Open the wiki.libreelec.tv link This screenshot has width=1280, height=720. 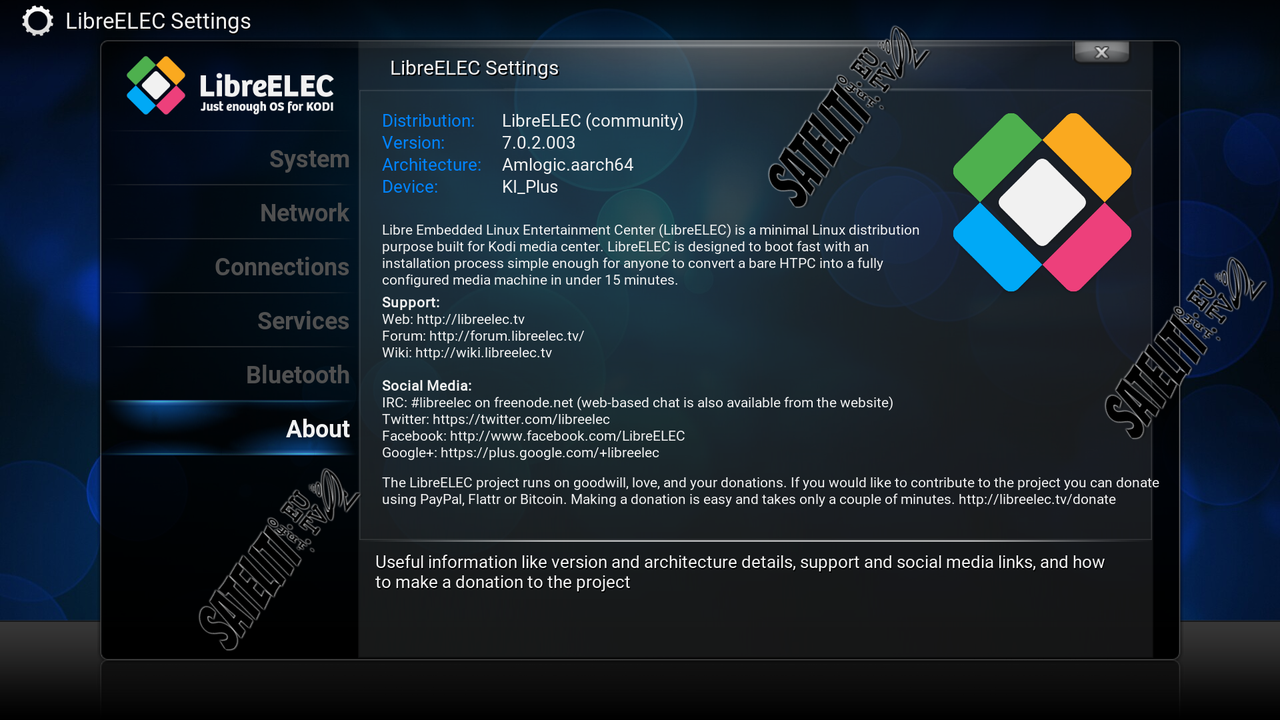[x=483, y=353]
